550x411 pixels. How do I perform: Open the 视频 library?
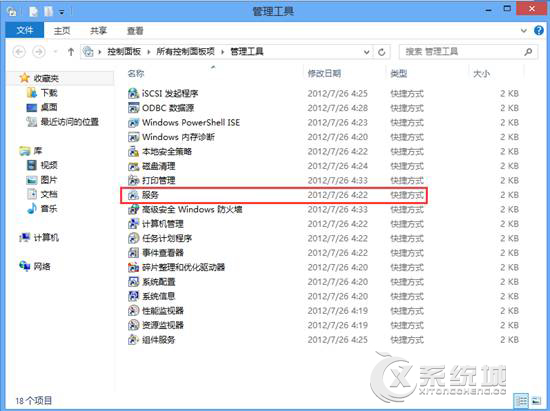[49, 165]
